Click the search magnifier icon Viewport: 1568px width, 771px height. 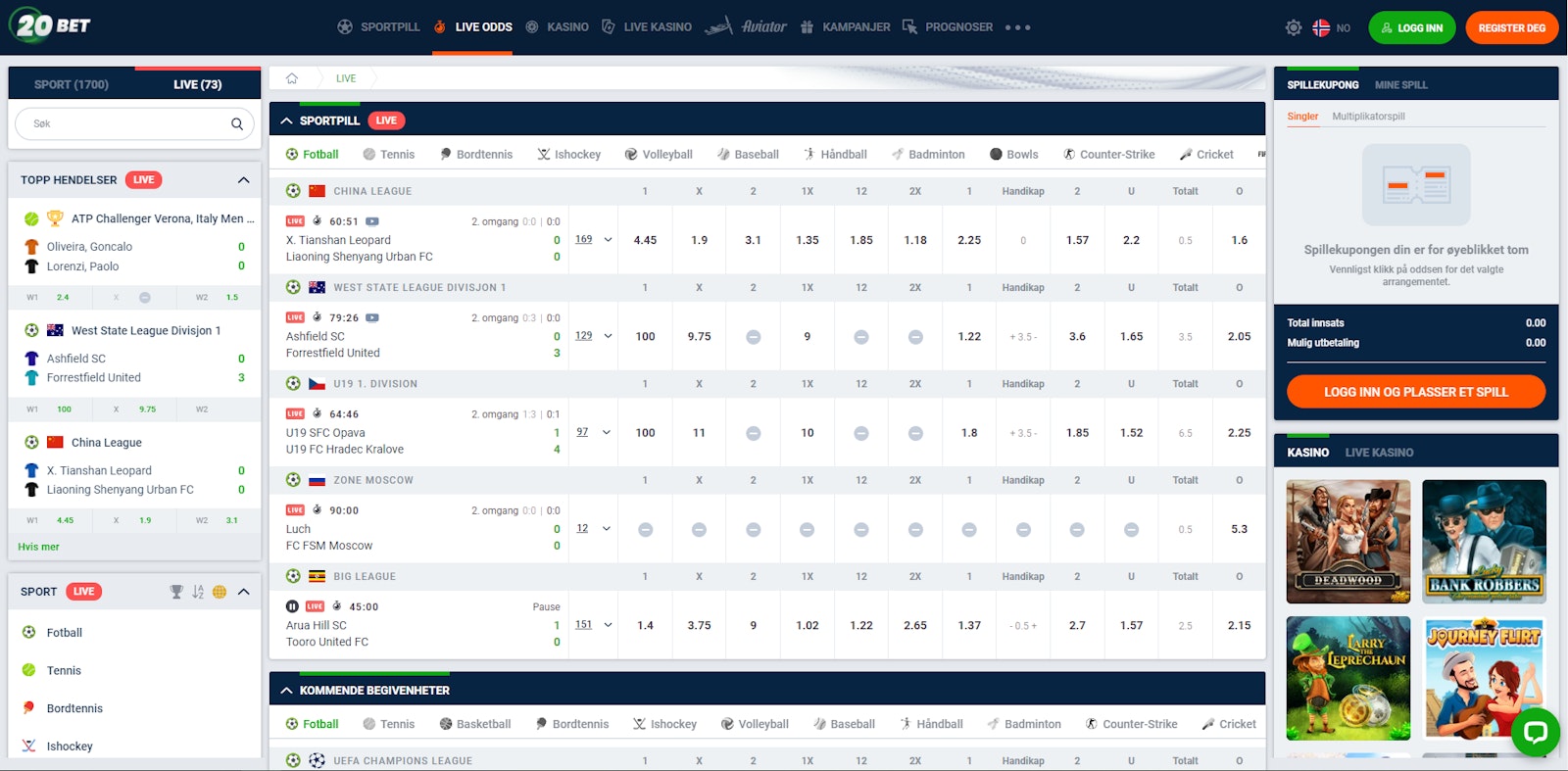point(236,124)
